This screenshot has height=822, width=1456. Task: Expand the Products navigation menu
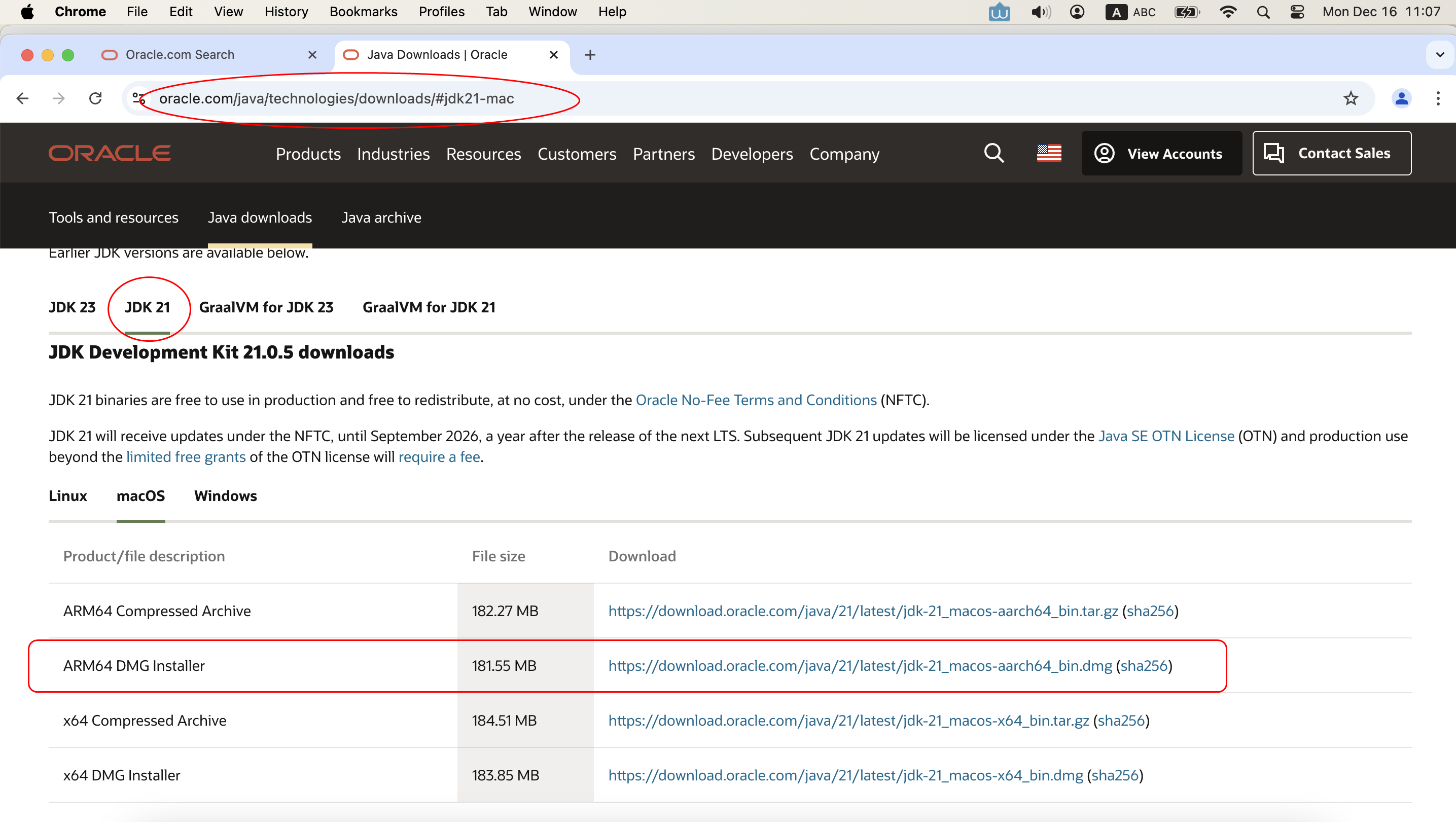[x=308, y=154]
